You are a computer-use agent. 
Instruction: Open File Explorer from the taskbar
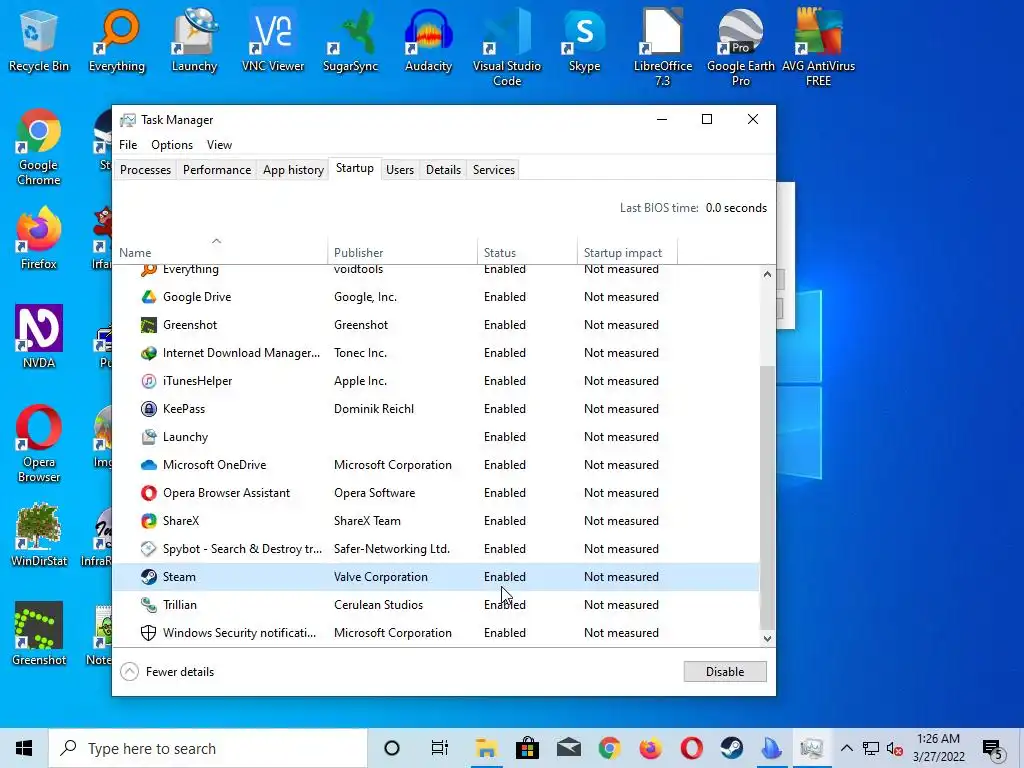point(487,748)
